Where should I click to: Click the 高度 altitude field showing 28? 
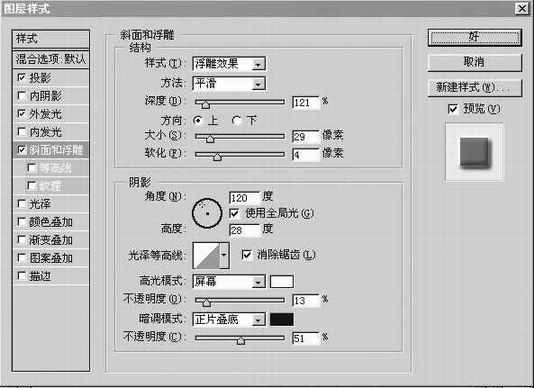click(244, 230)
